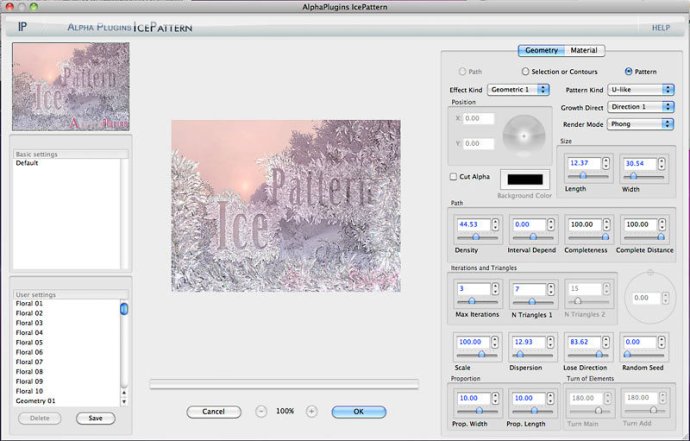Image resolution: width=690 pixels, height=441 pixels.
Task: Click the Prop. Width stepper
Action: point(495,398)
